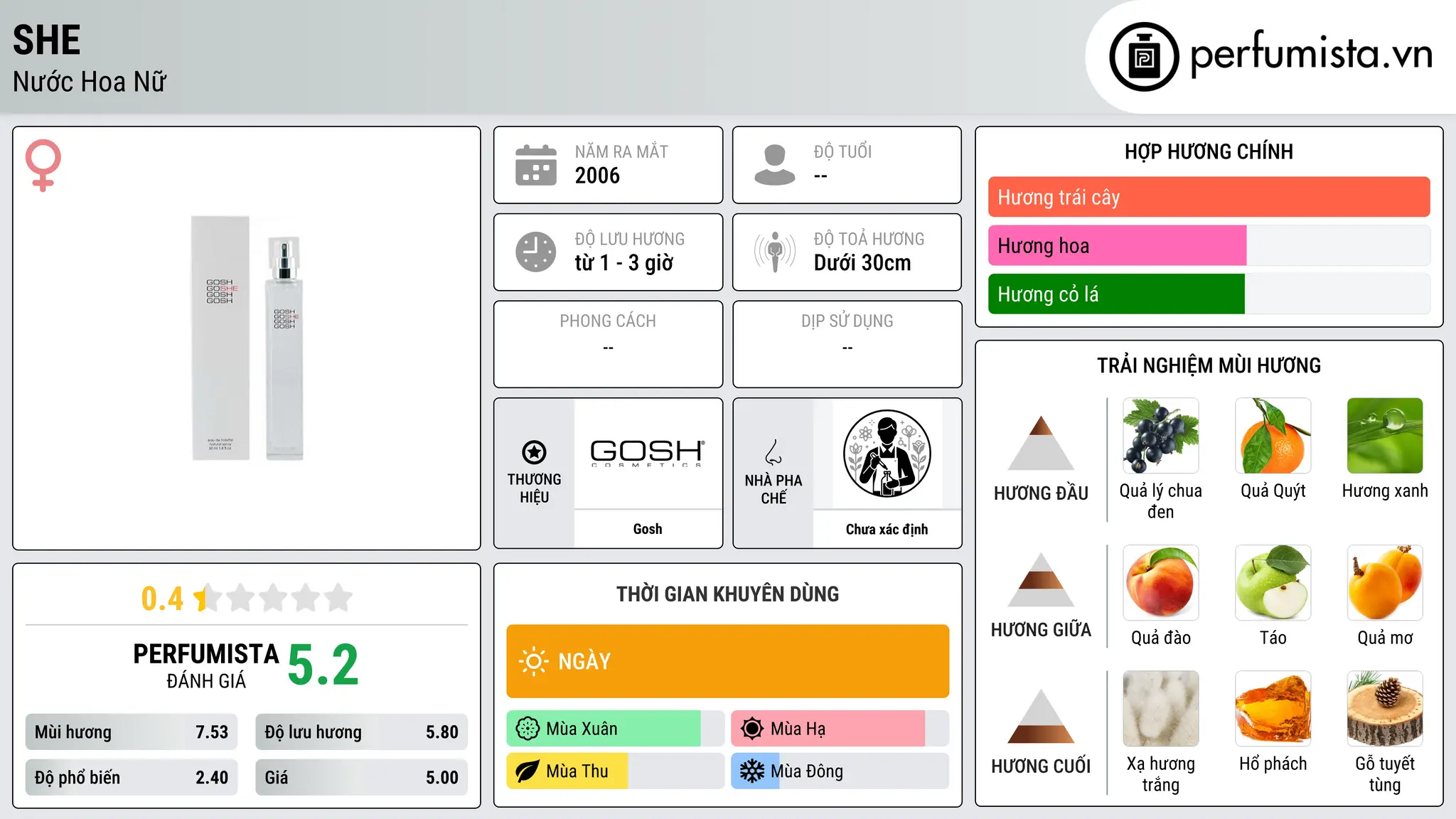Click the orange Ngày recommended time bar
Screen dimensions: 1456x819
point(727,661)
